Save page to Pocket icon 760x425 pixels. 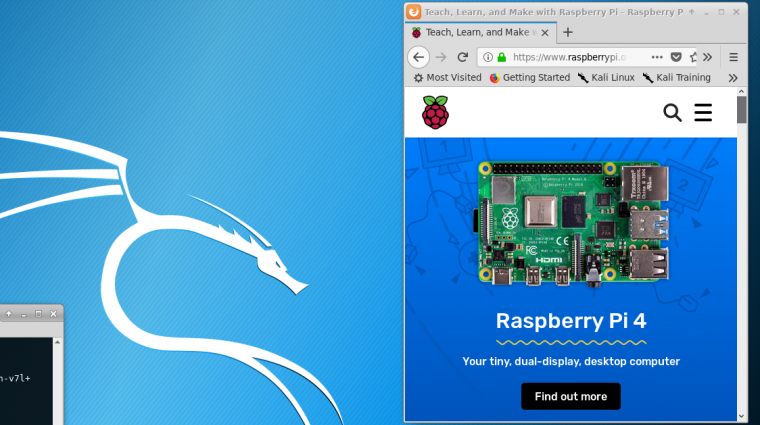[676, 57]
